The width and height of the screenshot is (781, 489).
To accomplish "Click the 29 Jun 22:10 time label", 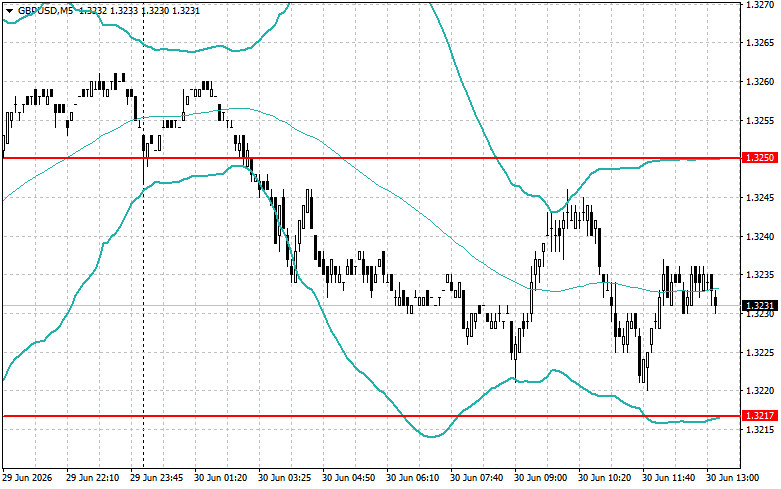I will (x=93, y=478).
